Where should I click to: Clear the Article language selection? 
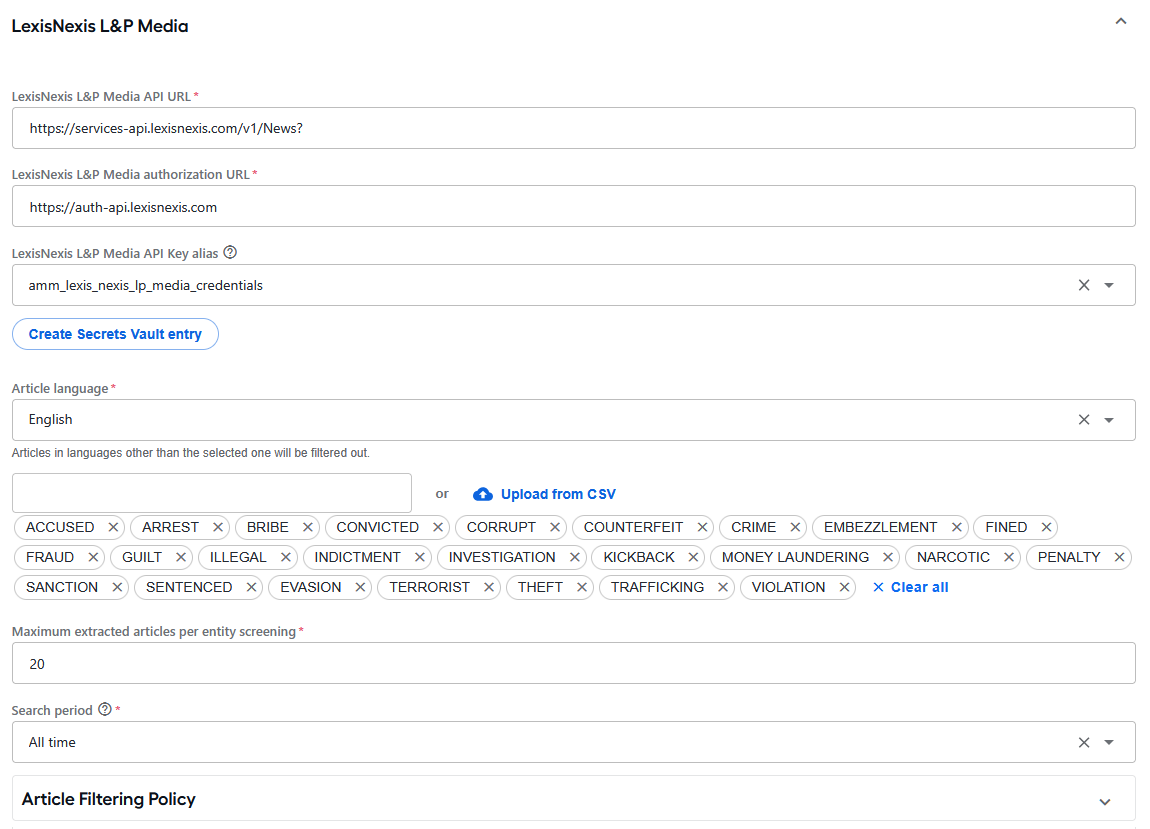[1084, 420]
